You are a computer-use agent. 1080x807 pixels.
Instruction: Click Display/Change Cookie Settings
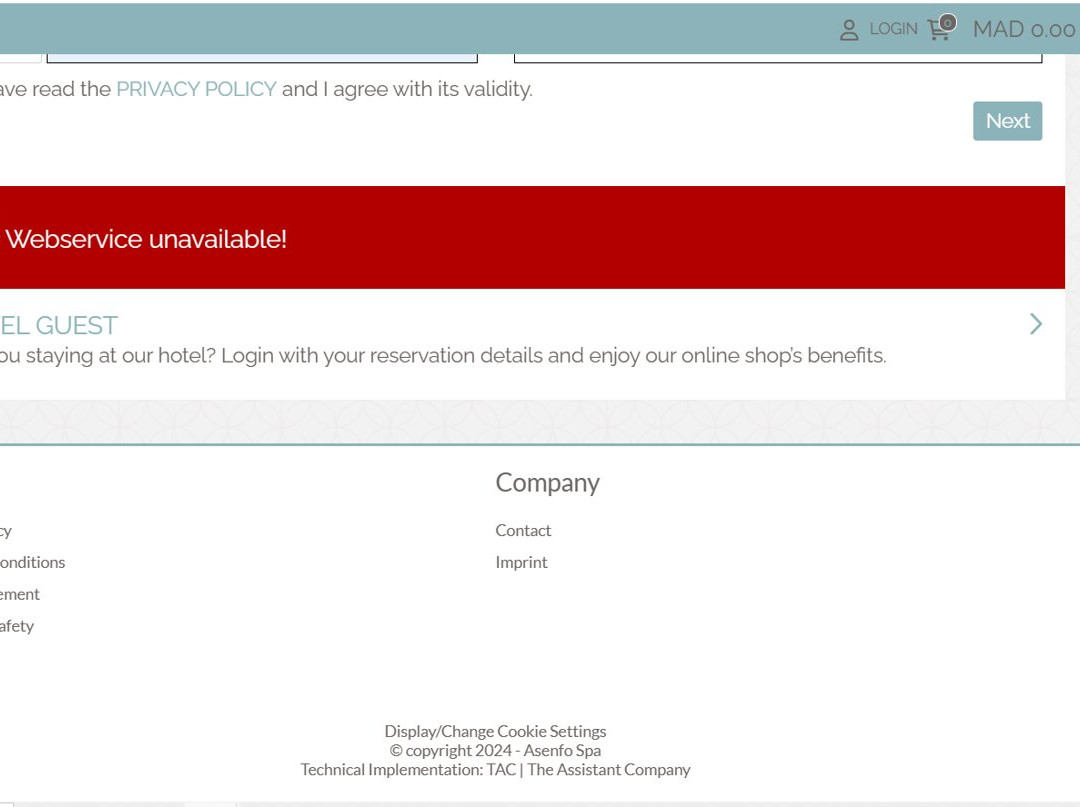(x=495, y=731)
